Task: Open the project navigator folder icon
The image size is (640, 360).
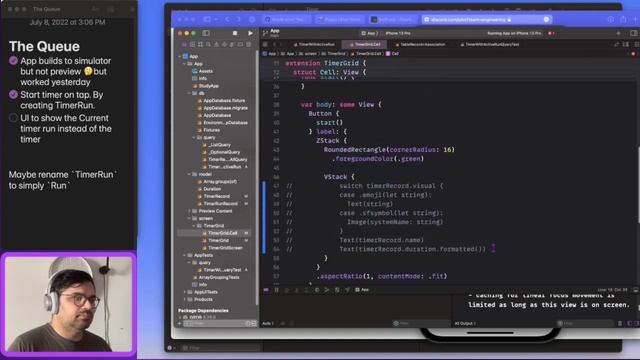Action: [184, 44]
